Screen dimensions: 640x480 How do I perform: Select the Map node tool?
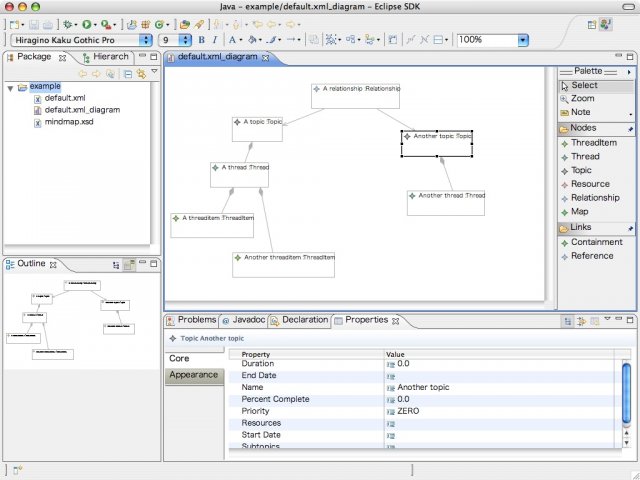click(x=579, y=212)
